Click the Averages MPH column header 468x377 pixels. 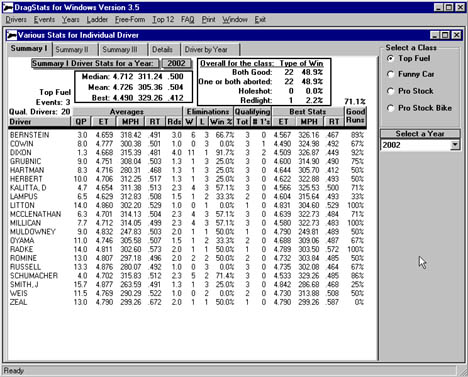coord(130,122)
